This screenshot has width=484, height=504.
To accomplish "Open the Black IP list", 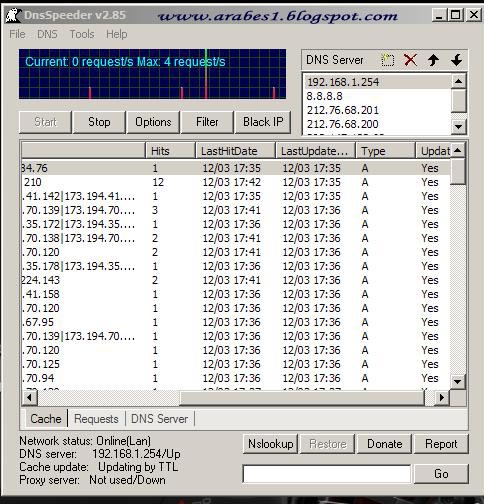I will [x=263, y=122].
